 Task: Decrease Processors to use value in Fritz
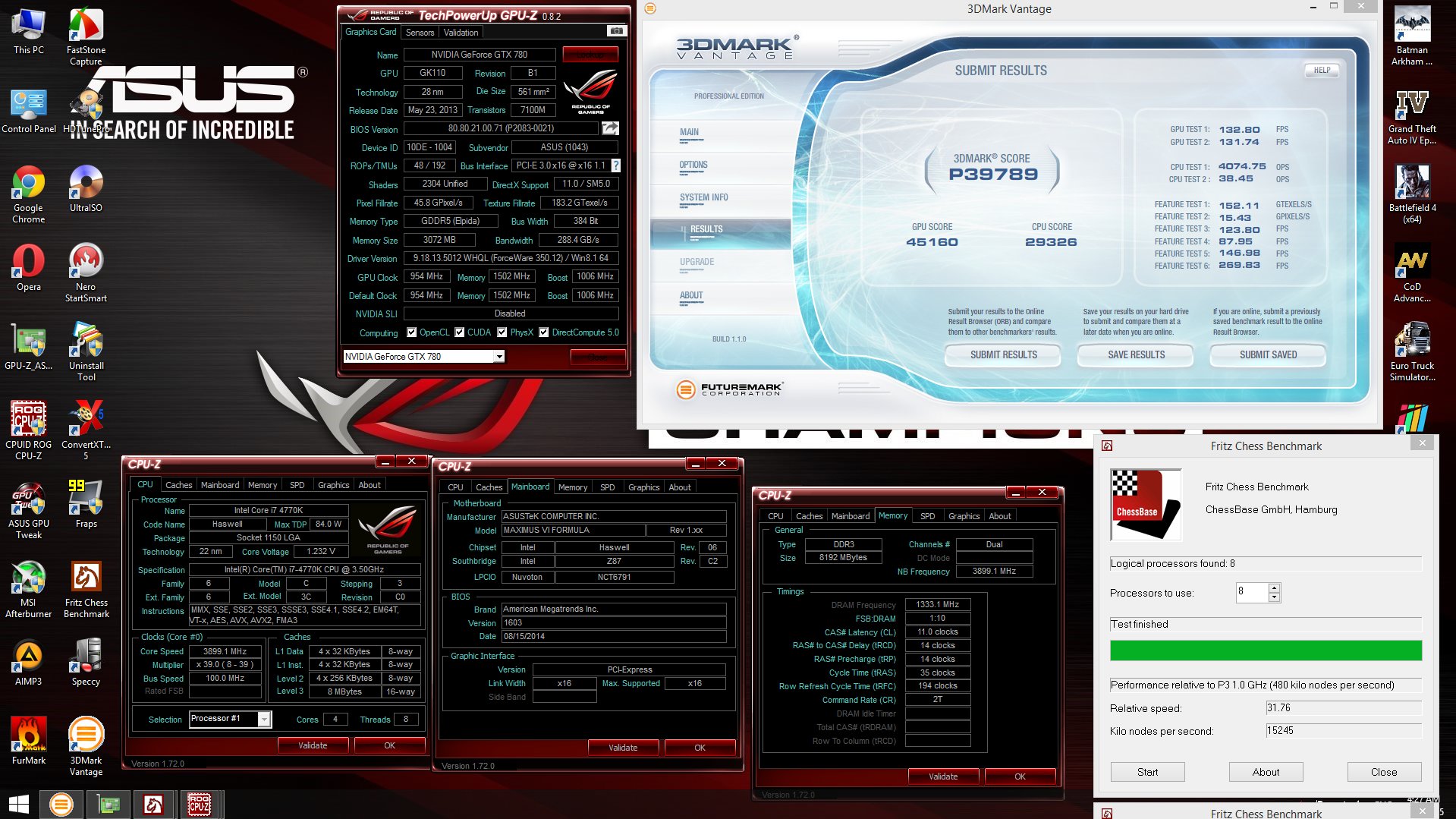1275,597
